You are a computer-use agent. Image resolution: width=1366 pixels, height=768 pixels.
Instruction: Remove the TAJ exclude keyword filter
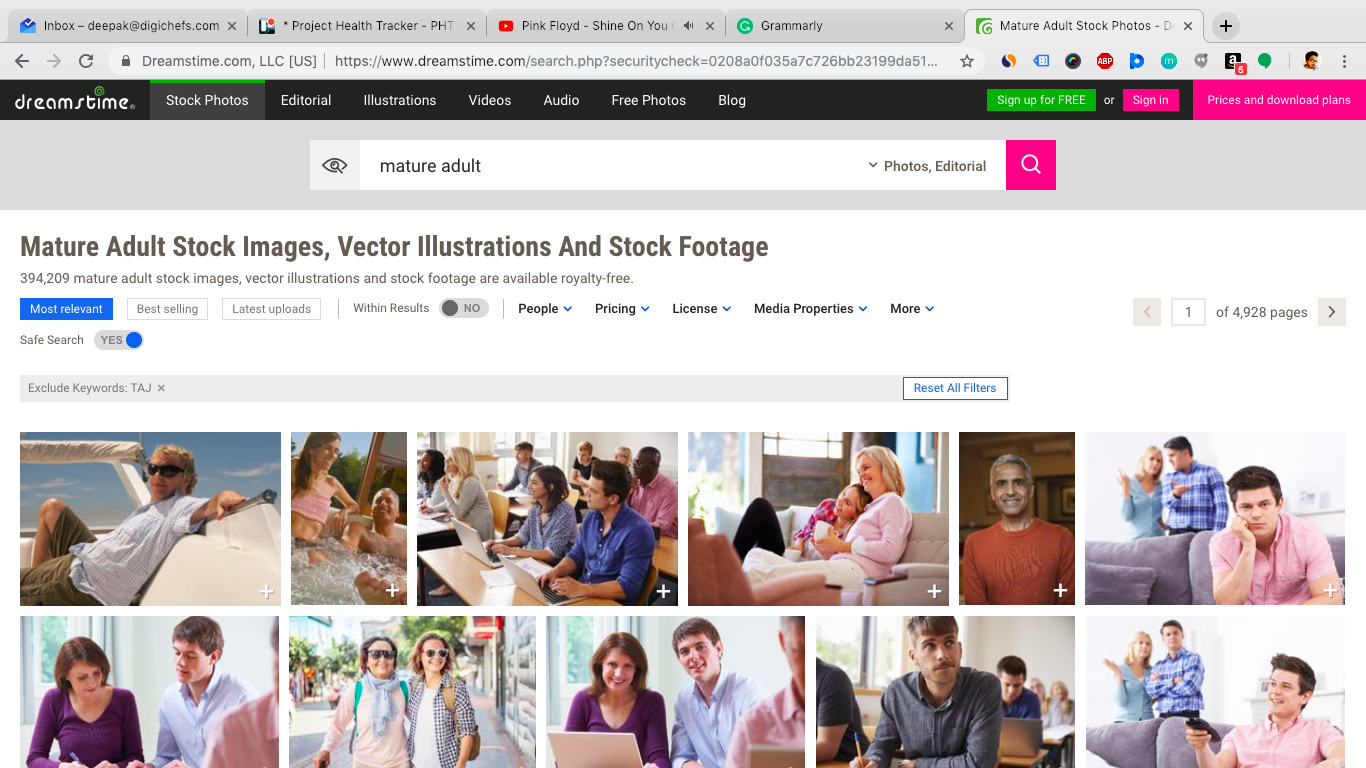pyautogui.click(x=161, y=388)
